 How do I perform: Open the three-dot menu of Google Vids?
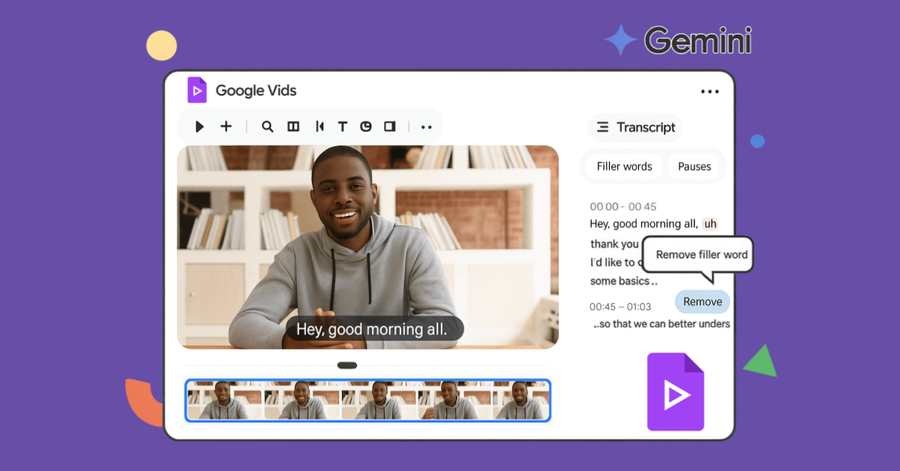coord(709,92)
